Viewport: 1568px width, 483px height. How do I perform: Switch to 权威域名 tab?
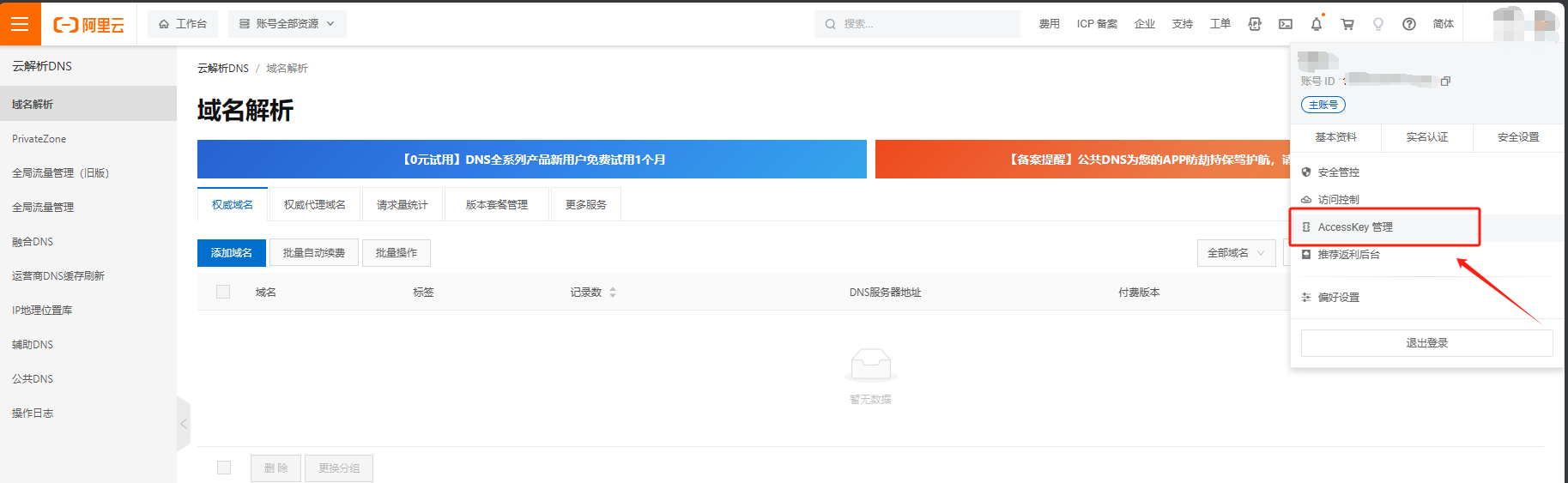click(233, 204)
